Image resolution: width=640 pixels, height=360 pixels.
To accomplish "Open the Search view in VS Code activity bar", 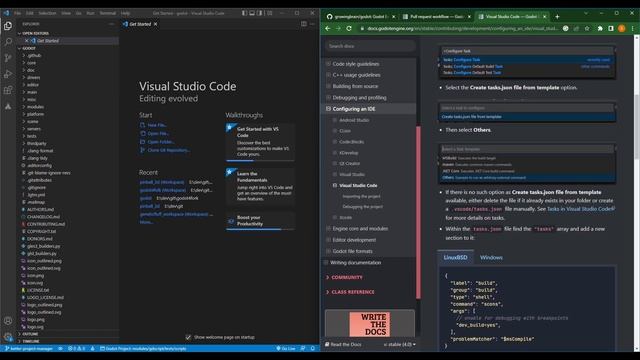I will coord(8,42).
